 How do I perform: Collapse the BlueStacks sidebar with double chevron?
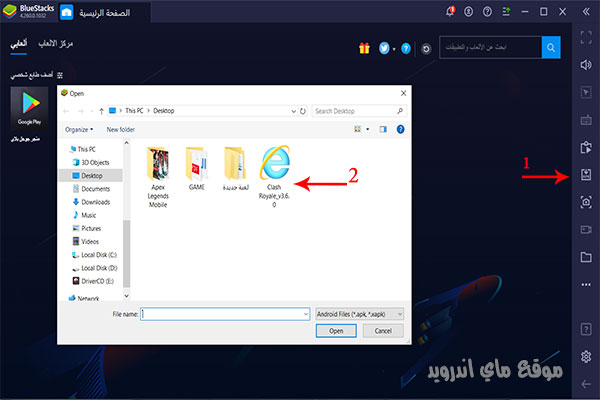(586, 11)
